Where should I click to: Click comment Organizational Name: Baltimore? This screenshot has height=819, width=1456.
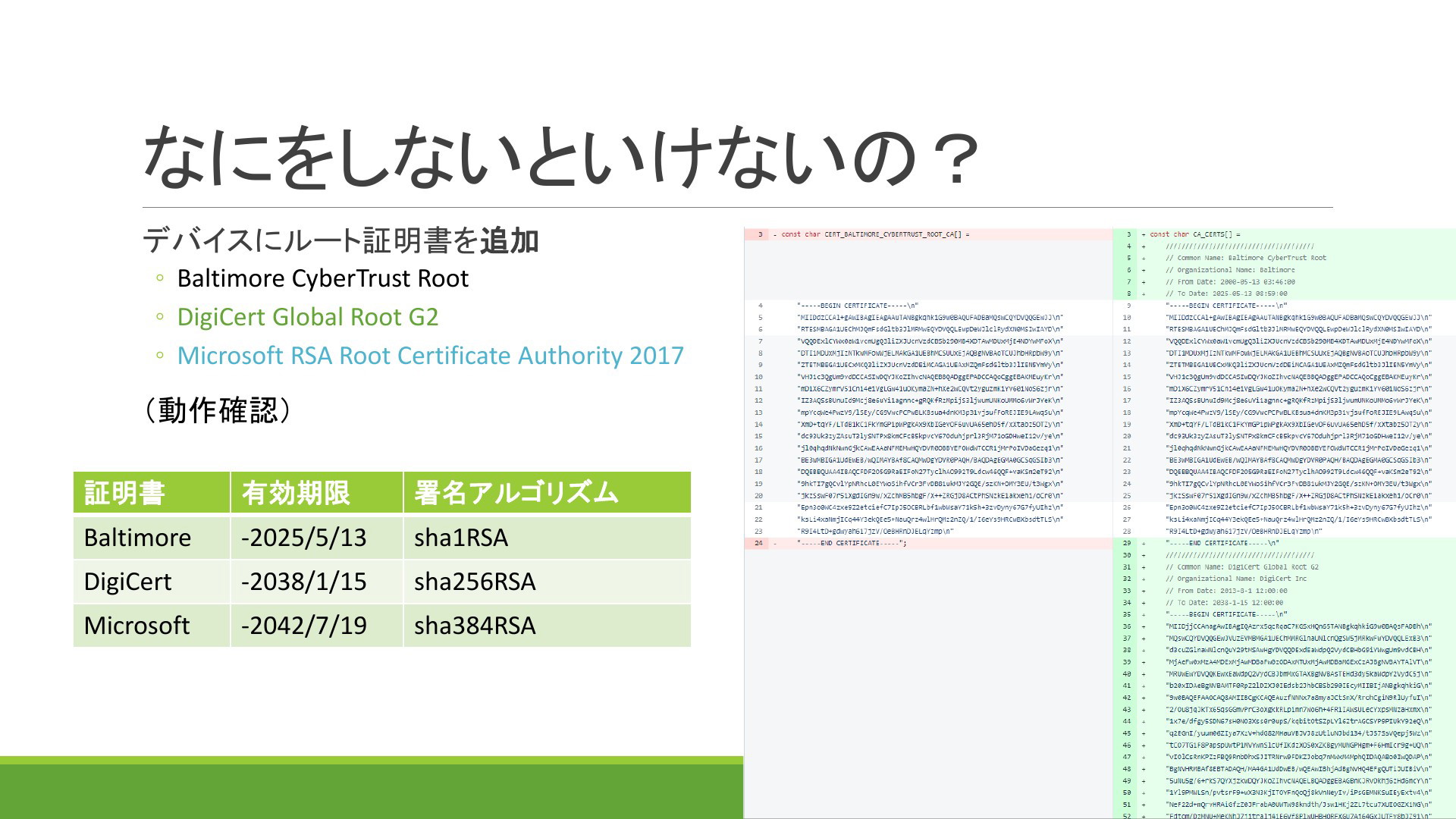tap(1230, 270)
